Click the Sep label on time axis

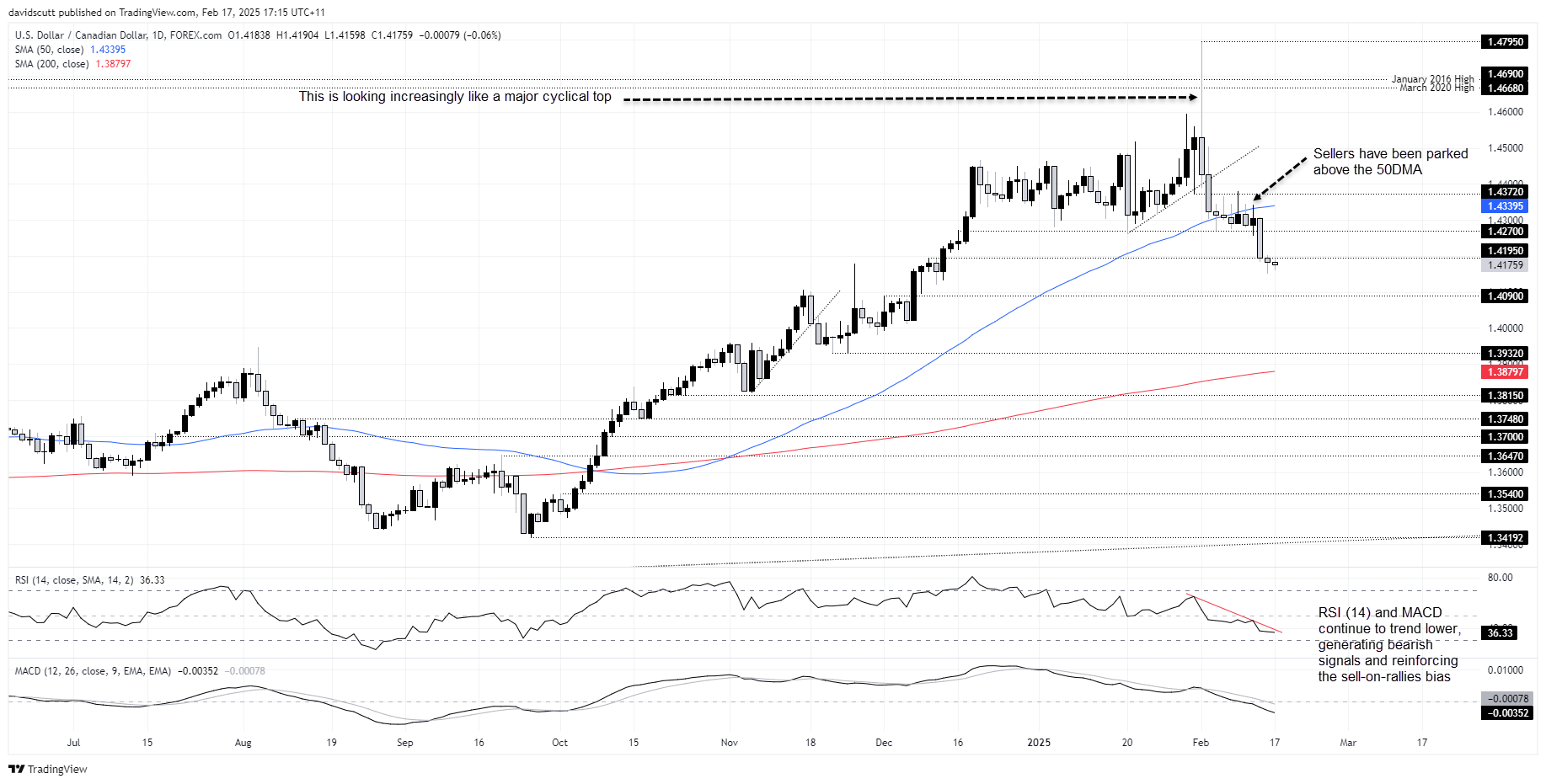coord(405,743)
